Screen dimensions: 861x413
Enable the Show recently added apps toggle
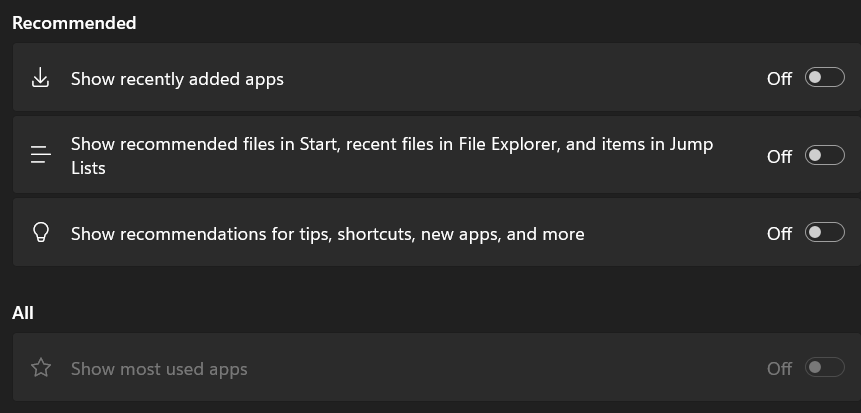pyautogui.click(x=825, y=78)
